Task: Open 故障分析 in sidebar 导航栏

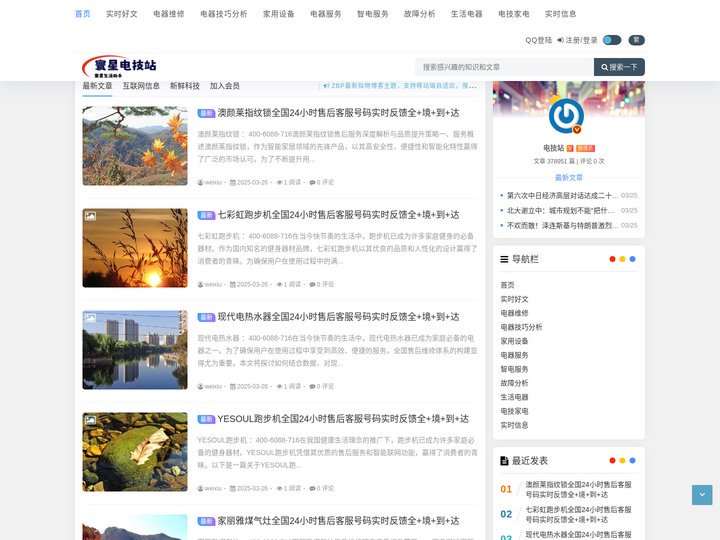Action: [x=514, y=383]
